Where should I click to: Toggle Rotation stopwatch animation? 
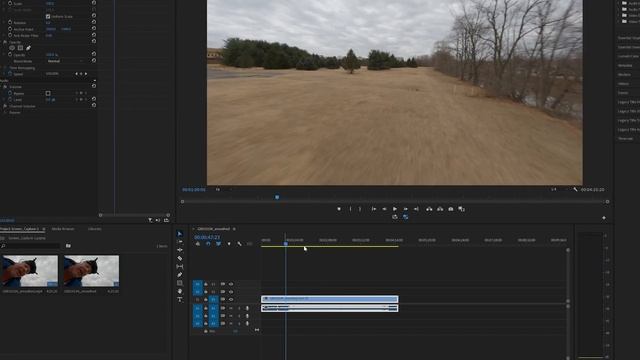(10, 23)
